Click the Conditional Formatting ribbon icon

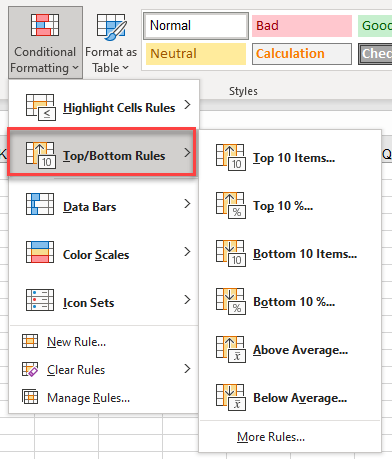[45, 25]
